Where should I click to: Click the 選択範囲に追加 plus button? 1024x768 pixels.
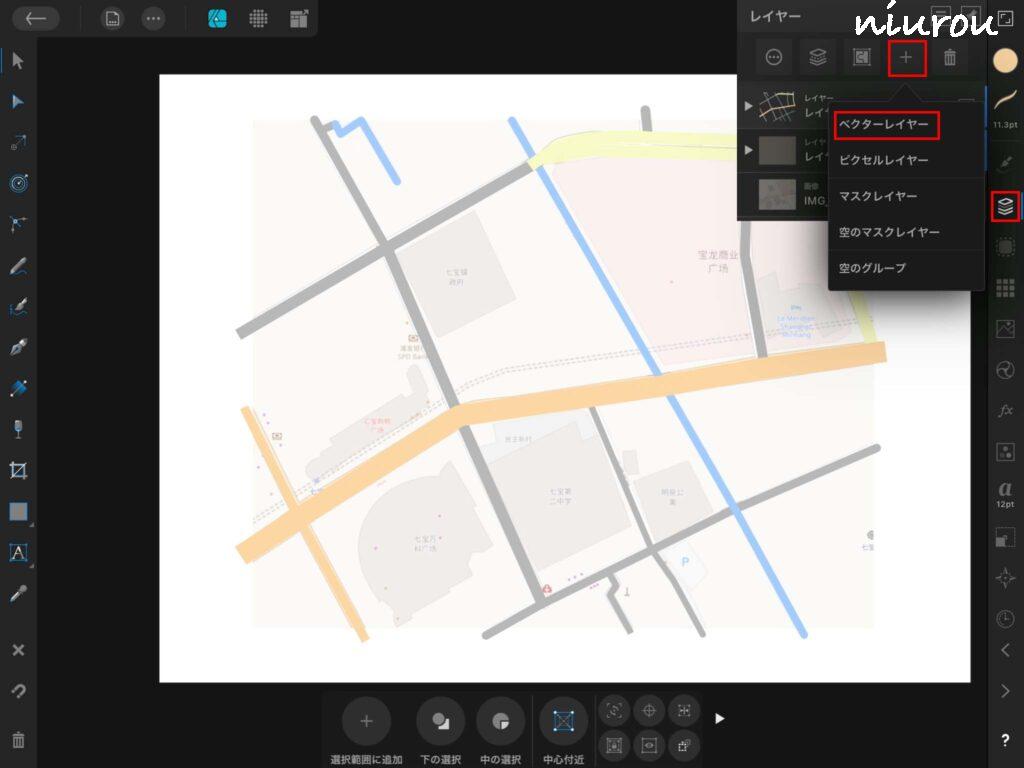click(x=366, y=720)
